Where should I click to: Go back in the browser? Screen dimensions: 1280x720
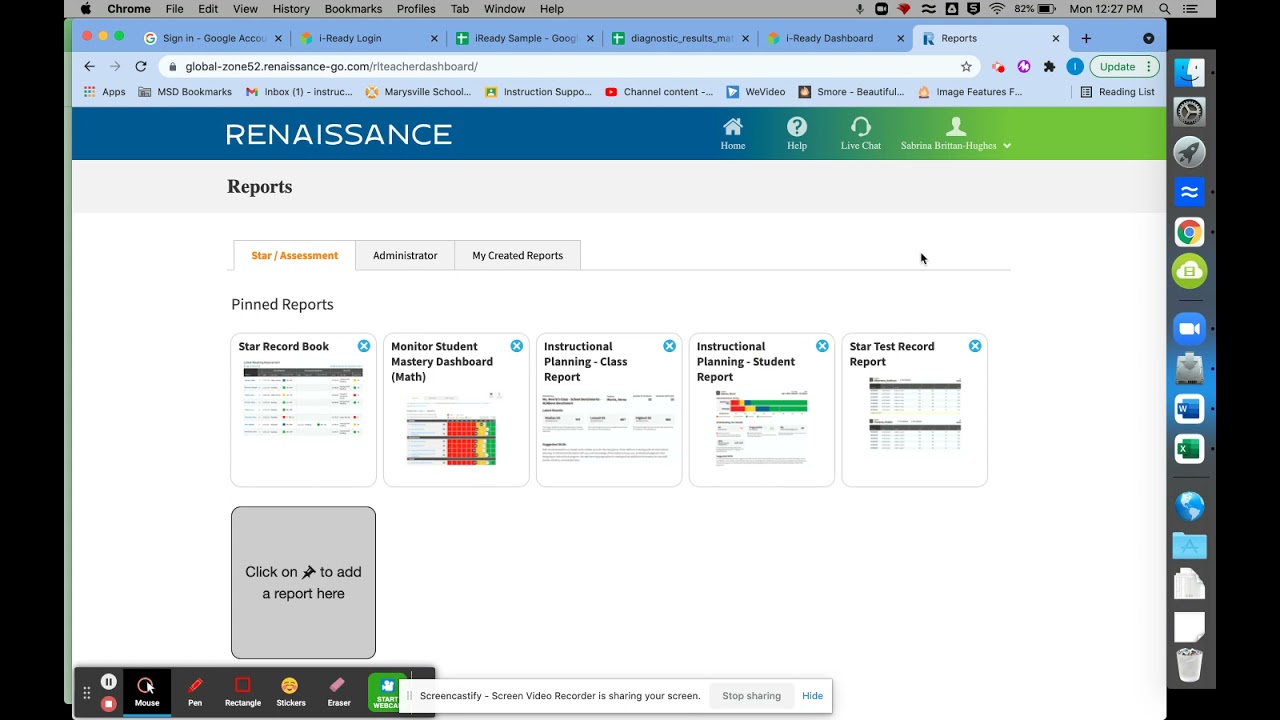point(89,66)
